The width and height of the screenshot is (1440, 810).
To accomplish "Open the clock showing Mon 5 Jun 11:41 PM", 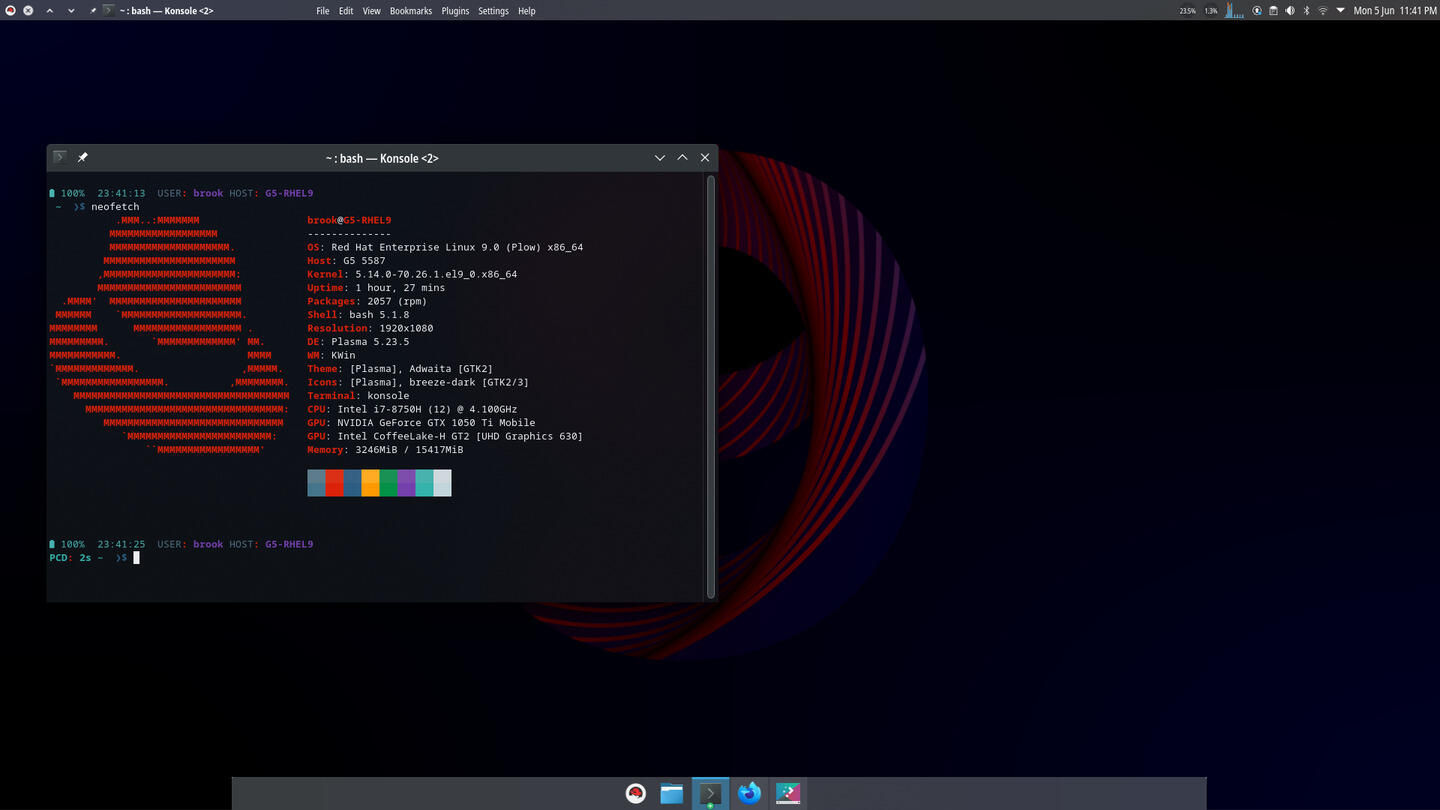I will [1395, 11].
